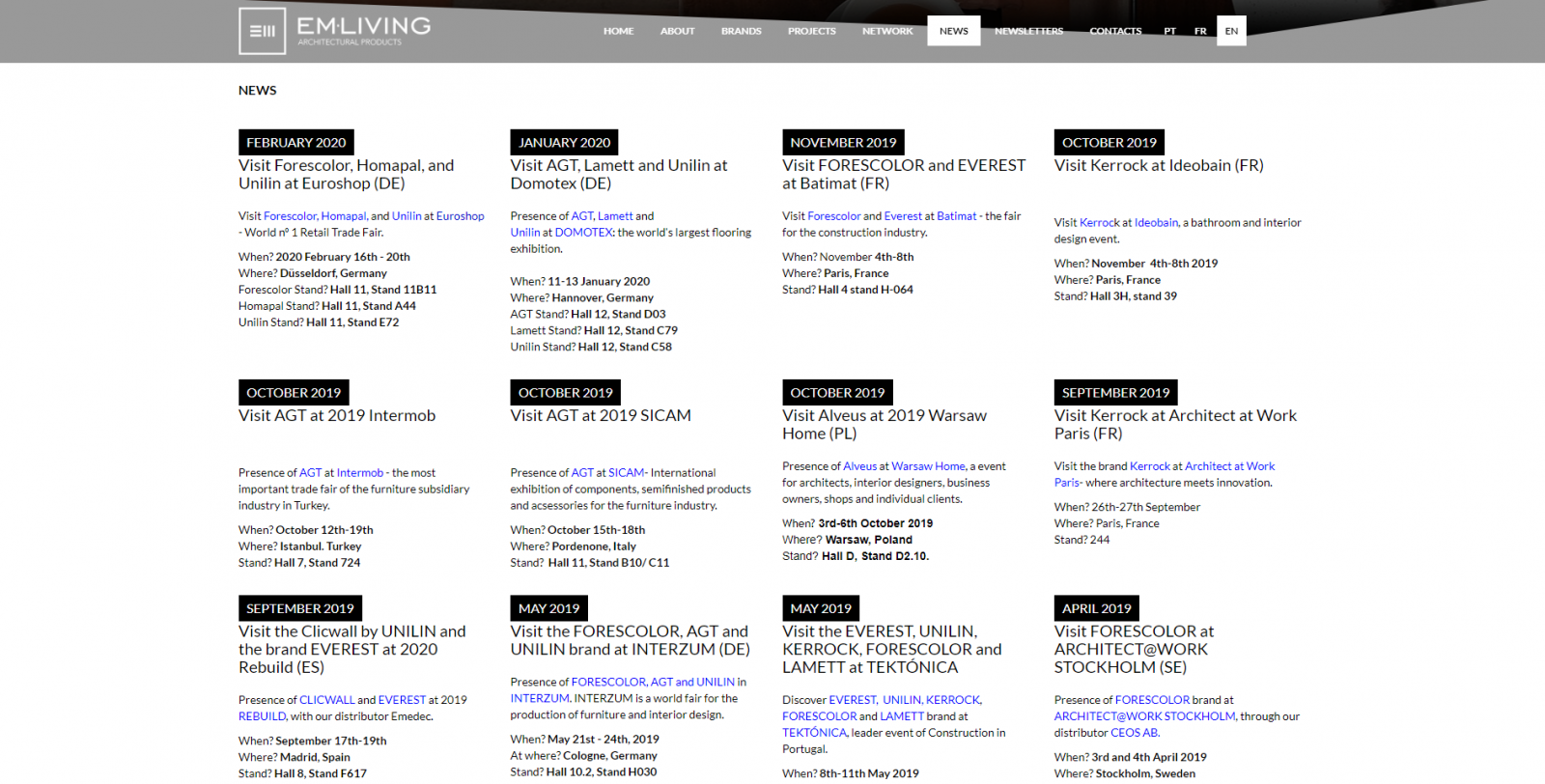Switch language to PT
The height and width of the screenshot is (784, 1545).
(x=1169, y=31)
